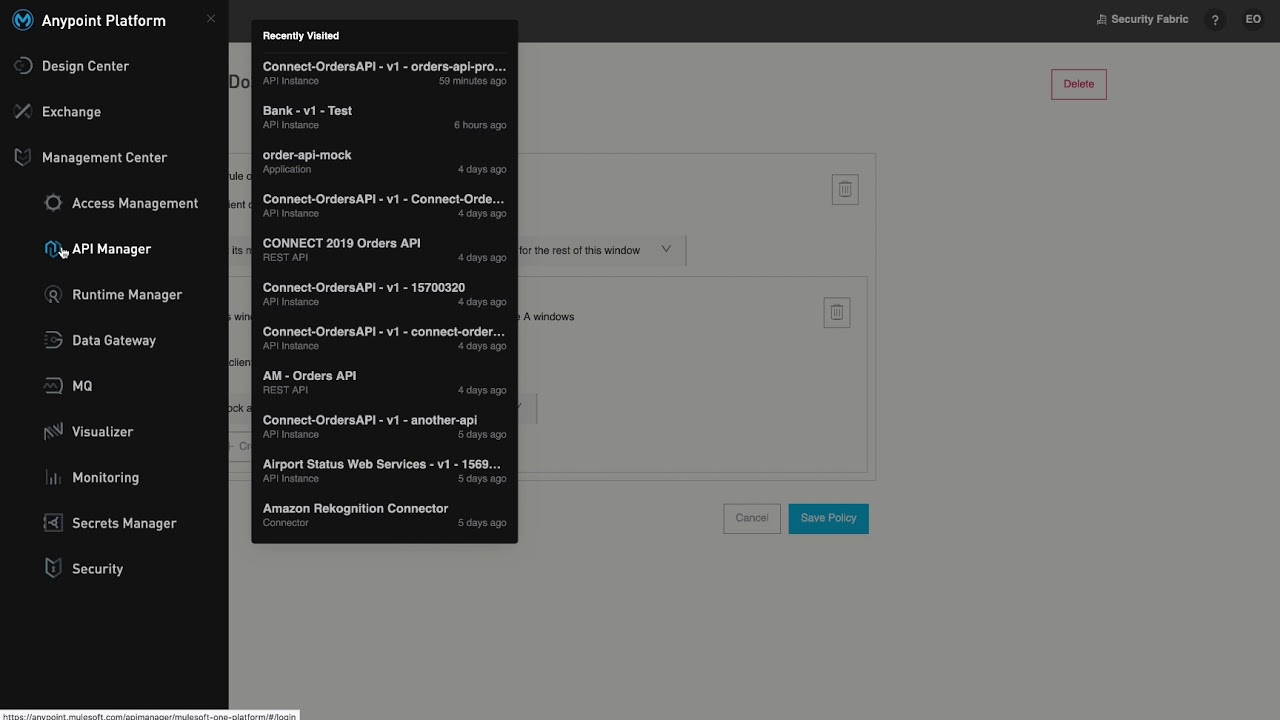Open Connect-OrdersAPI - v1 - another-api entry

(384, 426)
